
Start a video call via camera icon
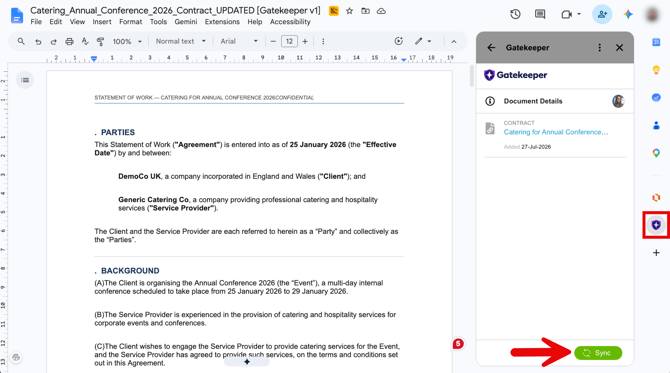(x=567, y=15)
